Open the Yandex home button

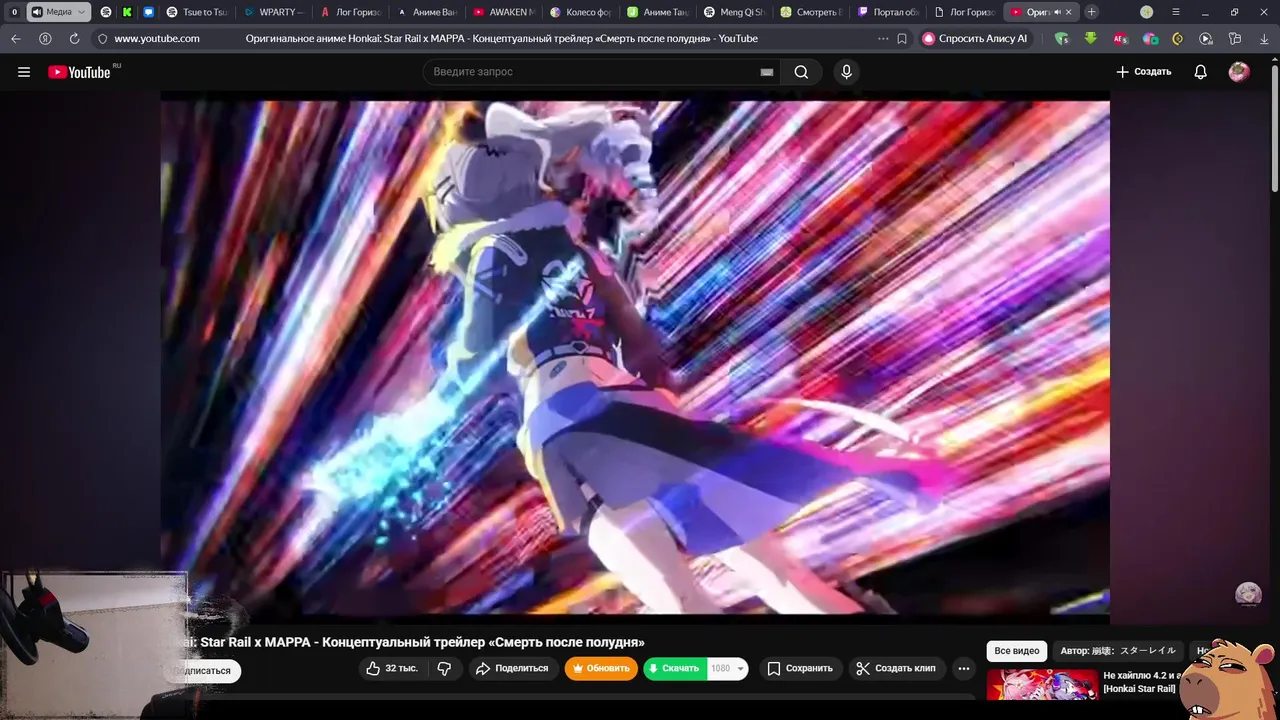pyautogui.click(x=45, y=39)
